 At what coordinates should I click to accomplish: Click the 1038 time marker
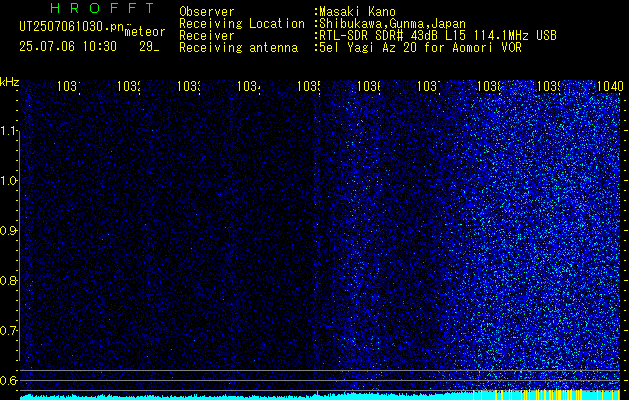pos(489,86)
